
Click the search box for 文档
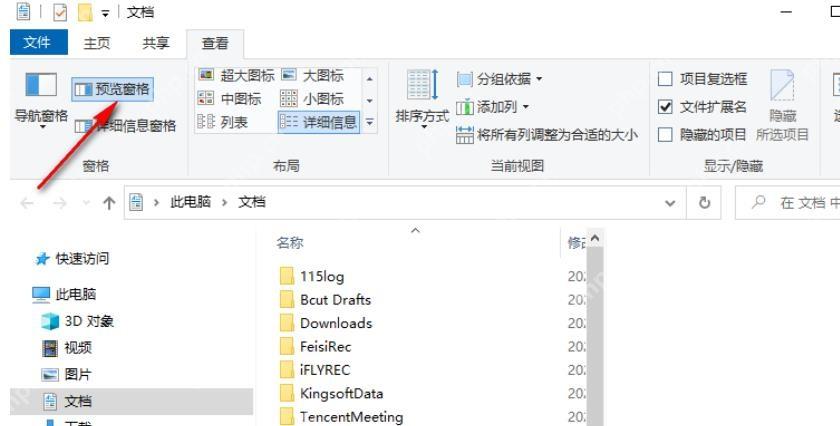coord(788,203)
